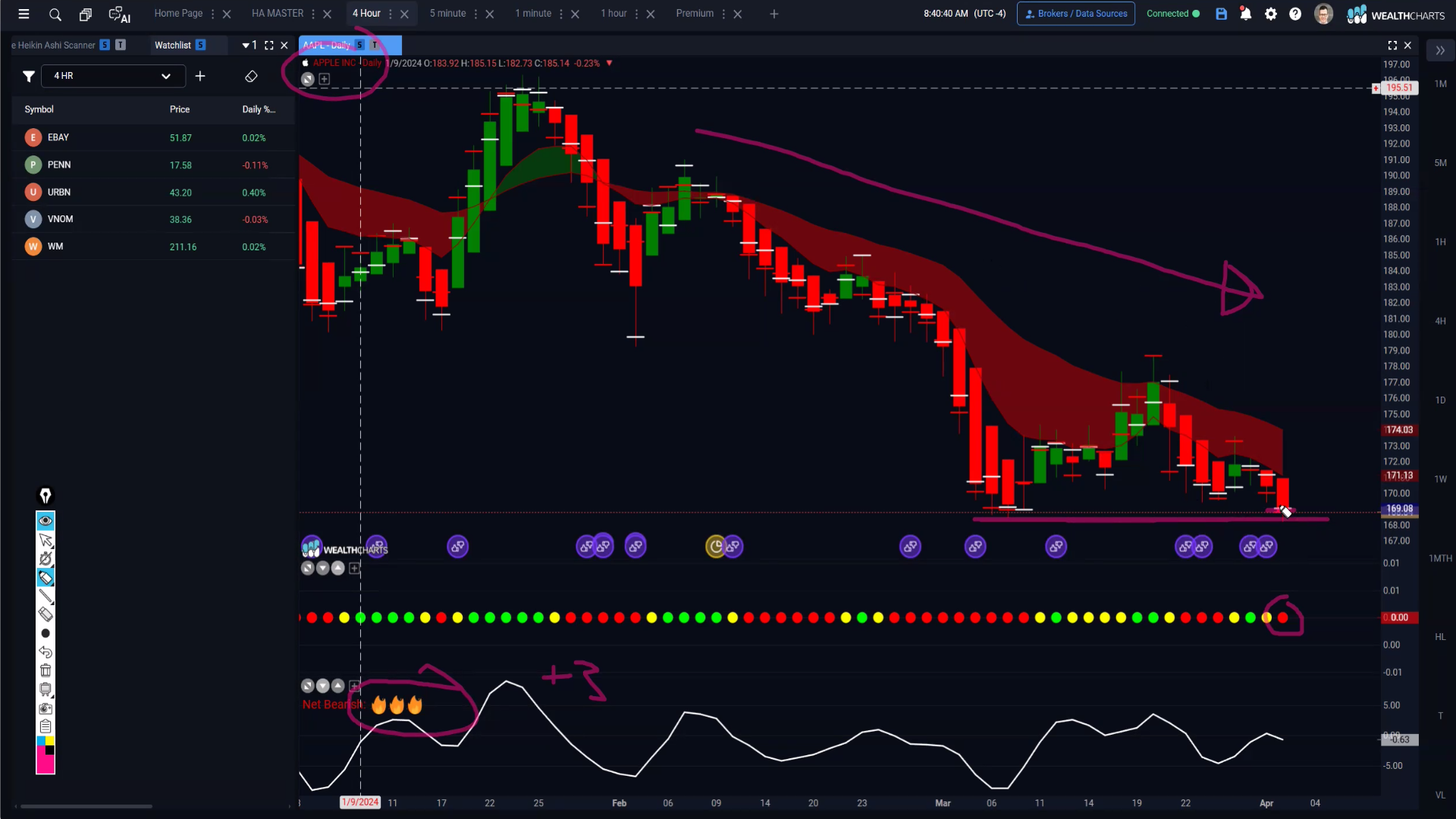Viewport: 1456px width, 819px height.
Task: Select the cursor pointer tool in drawing toolbar
Action: pos(45,540)
